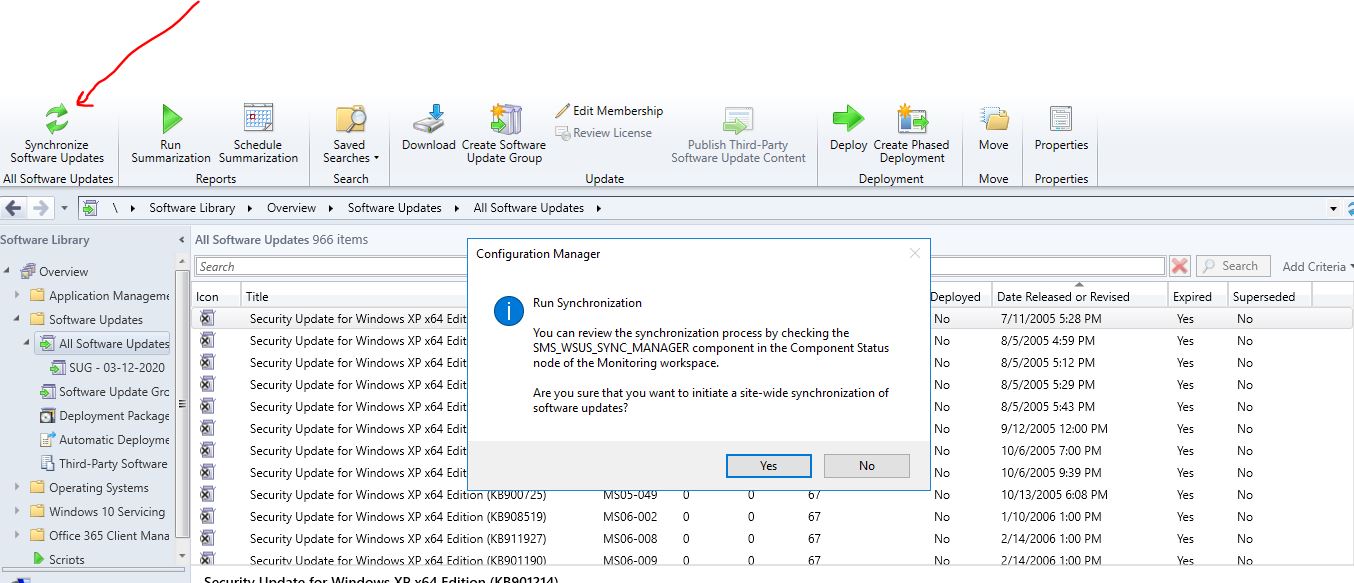Create a Software Update Group
Image resolution: width=1354 pixels, height=583 pixels.
[505, 131]
